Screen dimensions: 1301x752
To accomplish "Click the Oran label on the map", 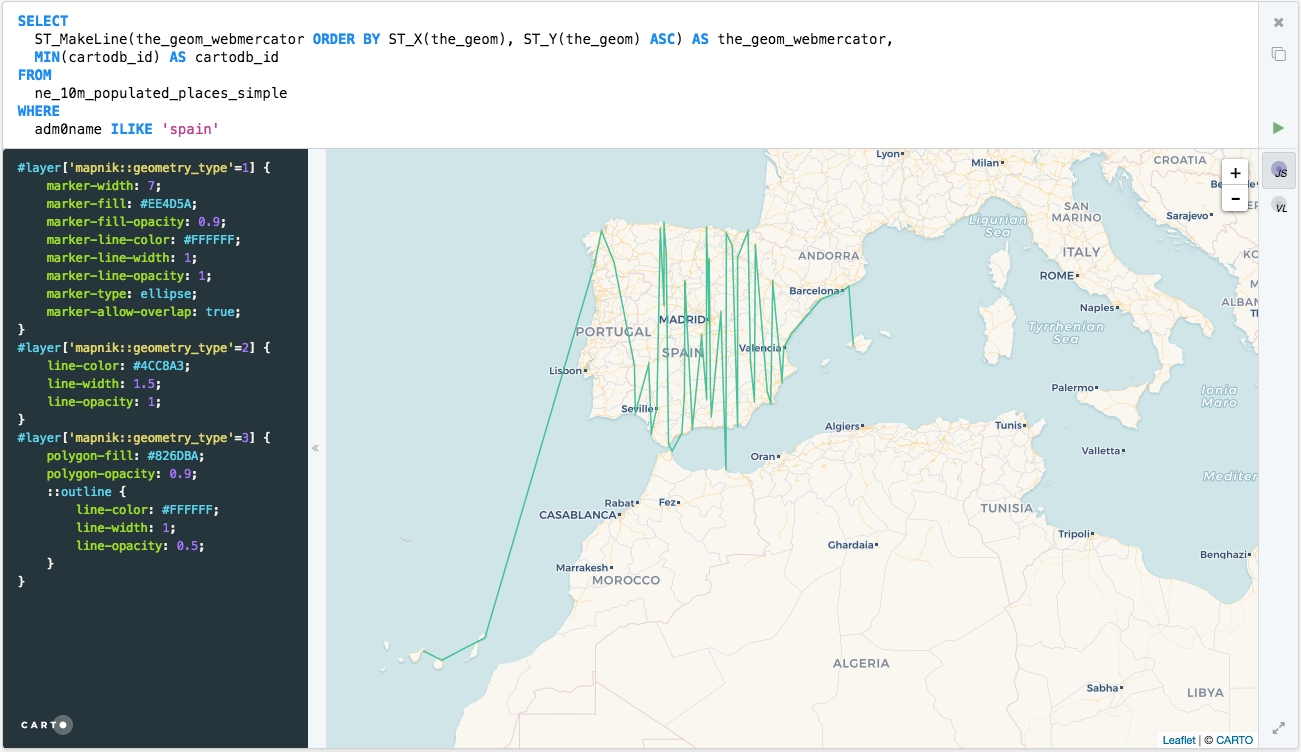I will coord(763,456).
